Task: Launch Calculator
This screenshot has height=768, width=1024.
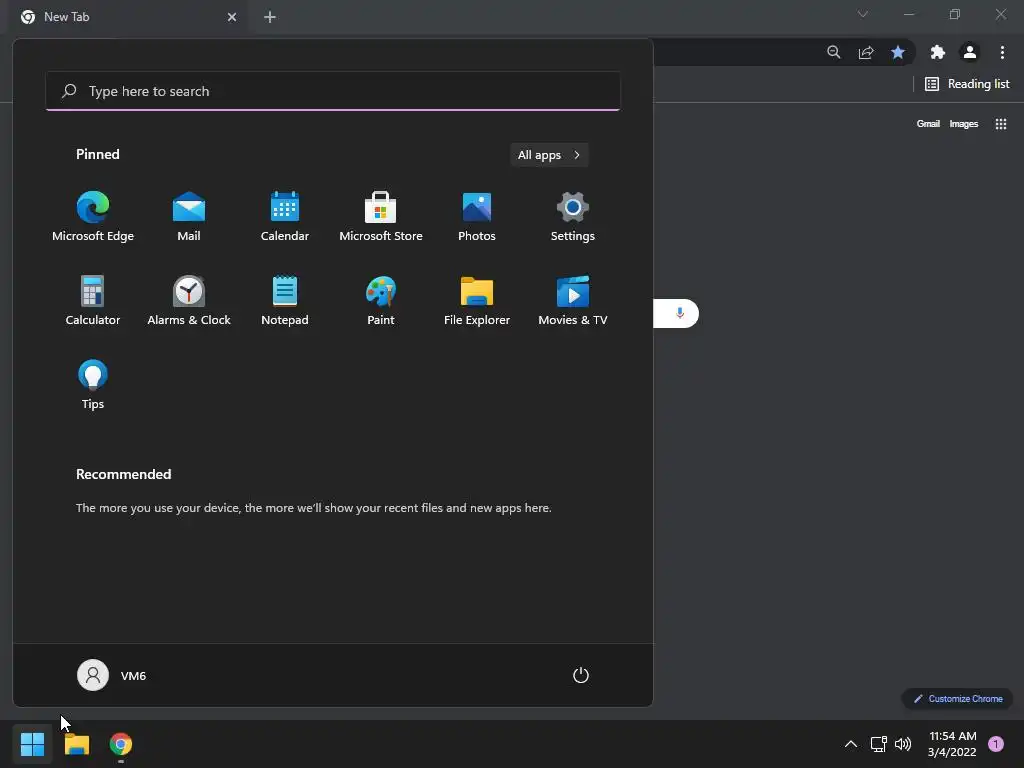Action: (x=93, y=301)
